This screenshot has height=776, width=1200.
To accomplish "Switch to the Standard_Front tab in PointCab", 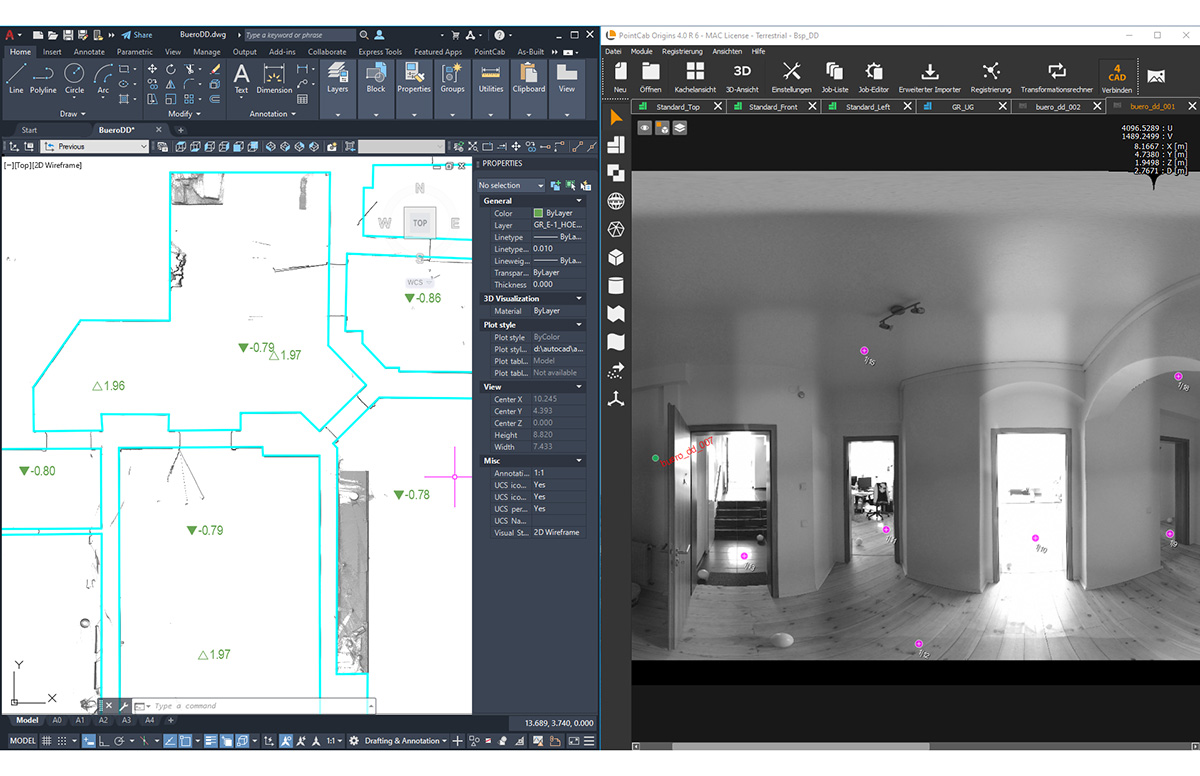I will pyautogui.click(x=775, y=106).
